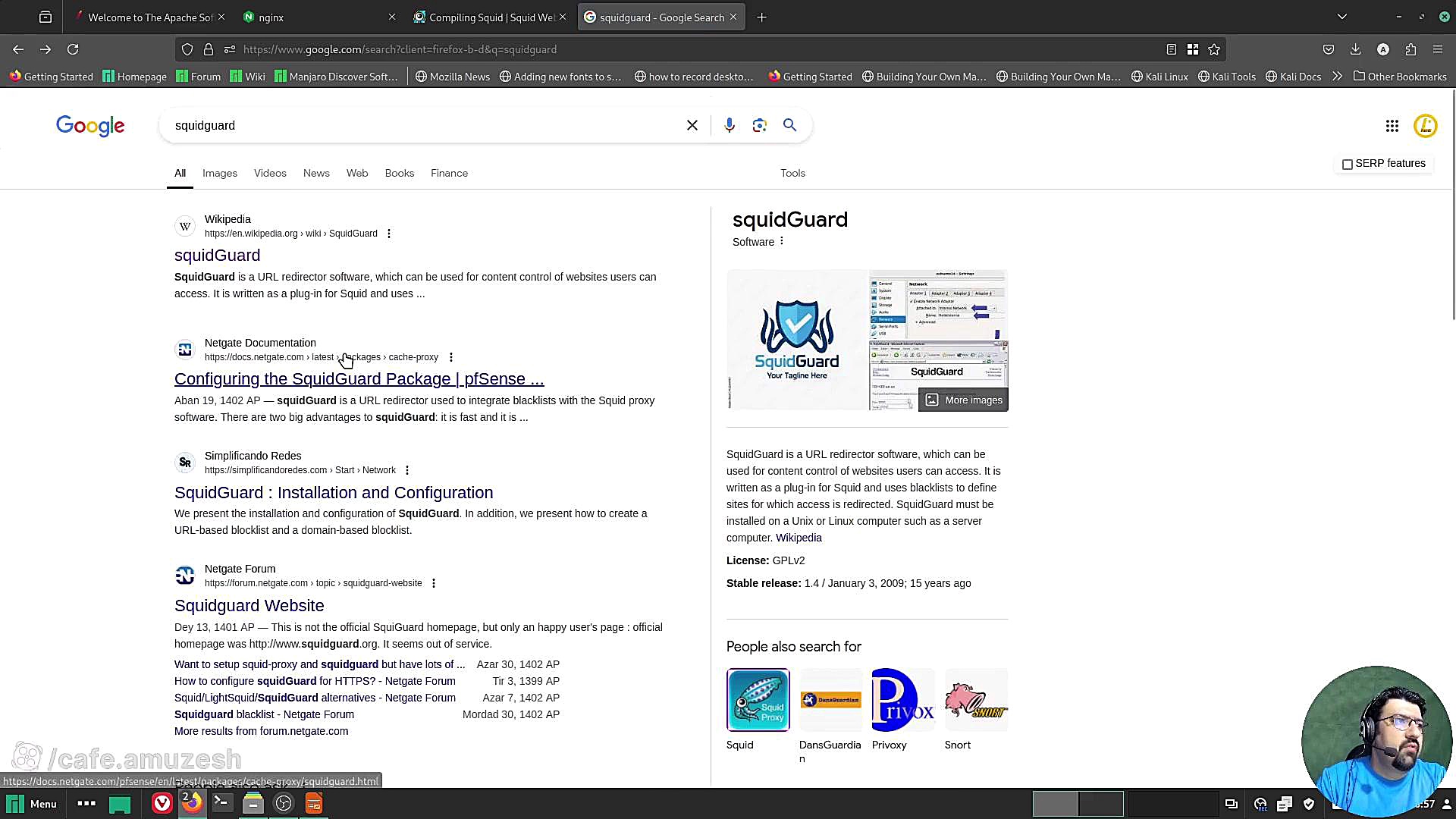Open options for Simplificando Redes result

click(407, 470)
